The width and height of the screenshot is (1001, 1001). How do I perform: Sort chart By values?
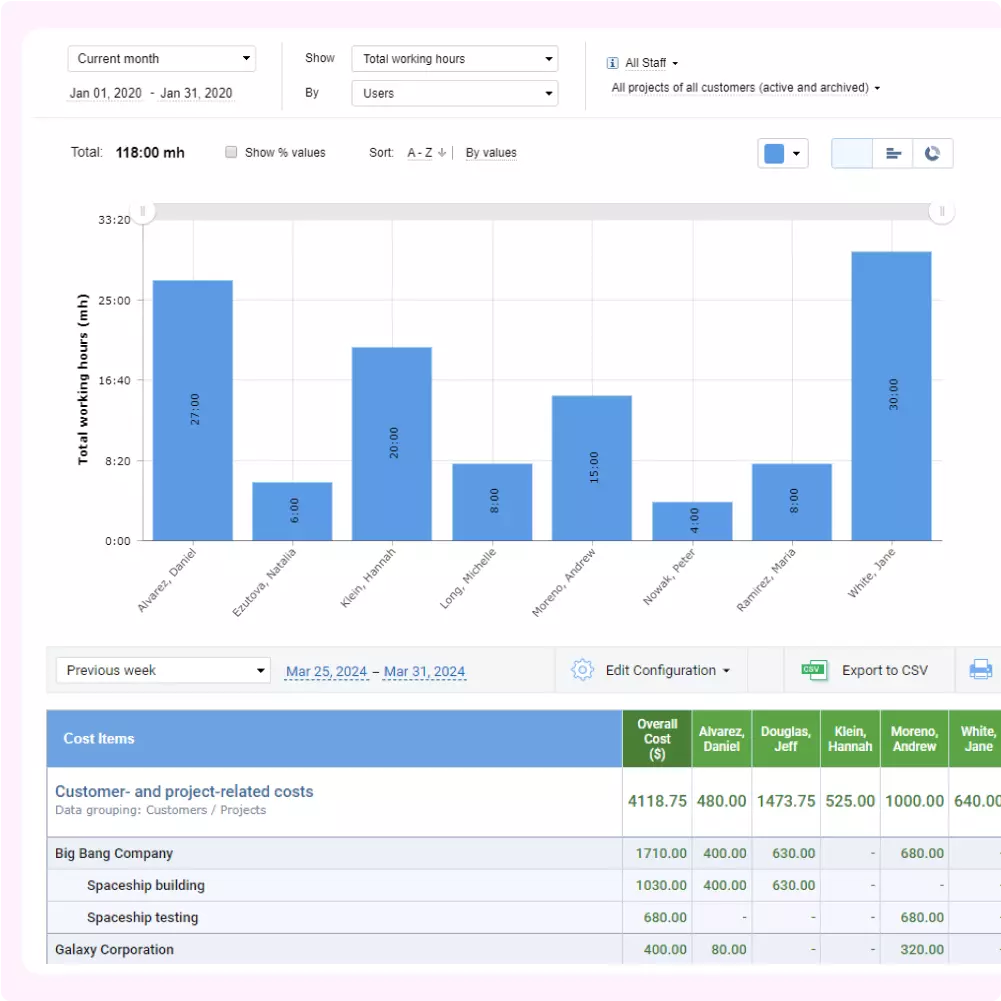pos(491,153)
